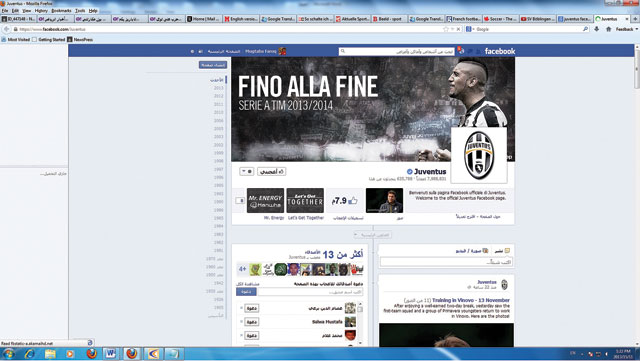Switch to the Soccer browser tab
Image resolution: width=640 pixels, height=361 pixels.
point(501,19)
